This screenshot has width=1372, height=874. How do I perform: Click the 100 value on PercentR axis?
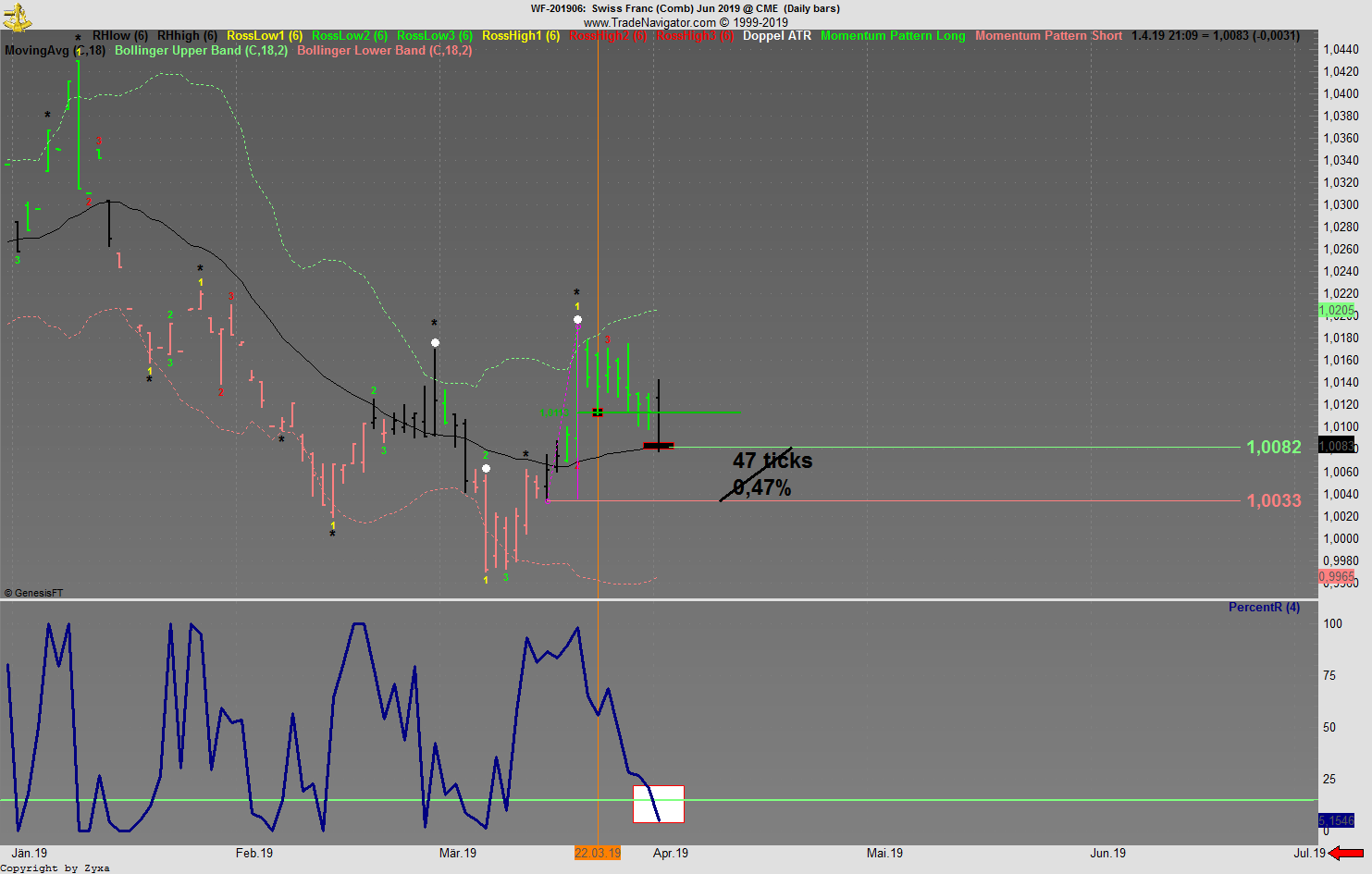(x=1333, y=623)
